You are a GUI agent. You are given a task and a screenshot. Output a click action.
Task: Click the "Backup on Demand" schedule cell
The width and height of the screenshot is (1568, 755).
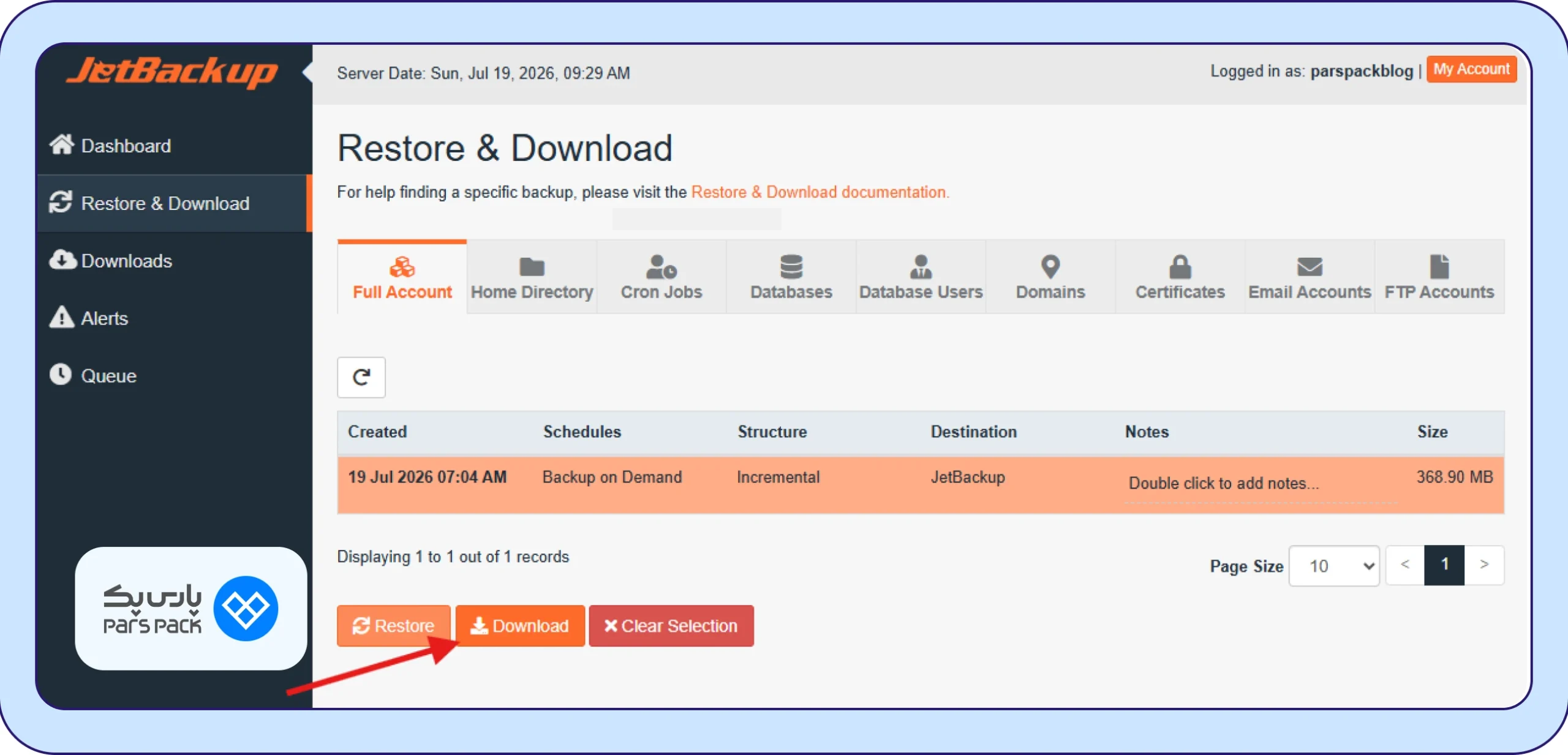coord(612,477)
